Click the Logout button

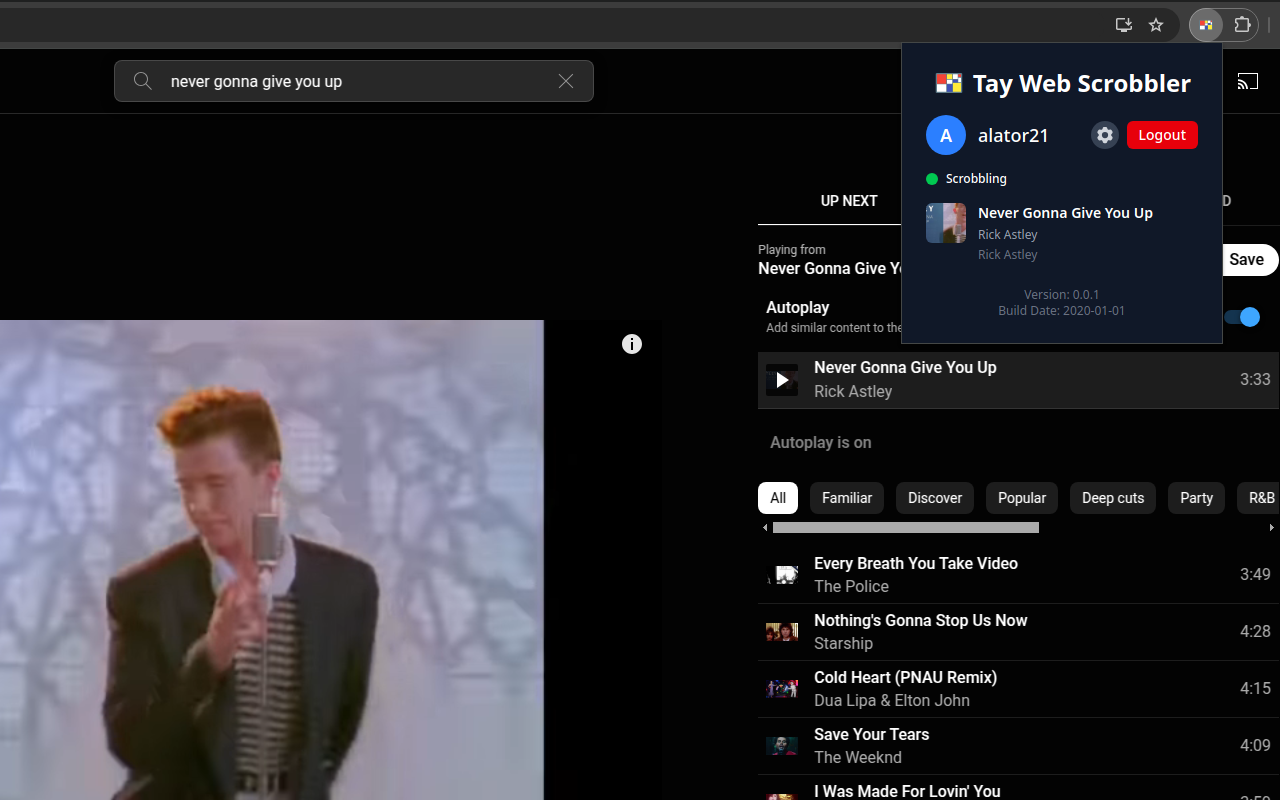pos(1162,135)
